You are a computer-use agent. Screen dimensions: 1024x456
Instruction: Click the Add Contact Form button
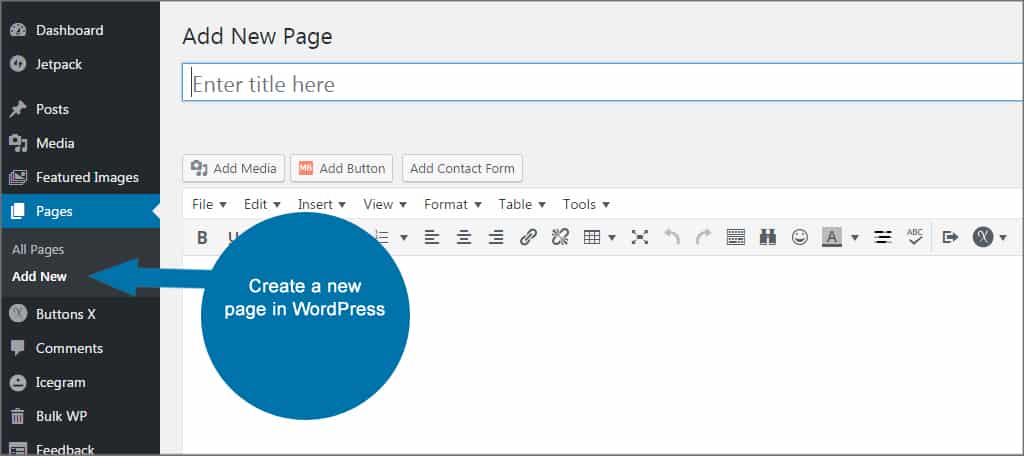pyautogui.click(x=462, y=169)
